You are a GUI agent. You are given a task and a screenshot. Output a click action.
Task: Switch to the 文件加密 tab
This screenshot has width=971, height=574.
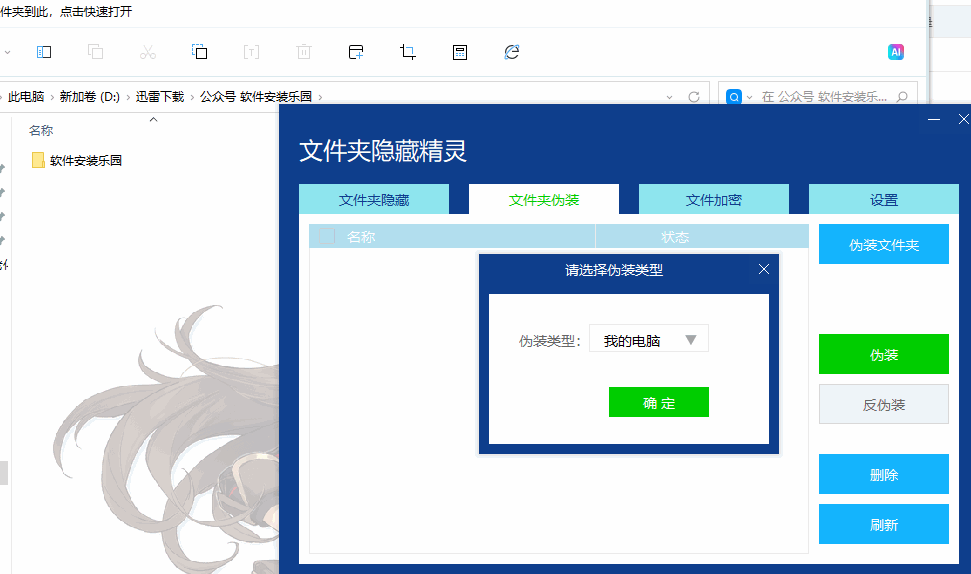click(x=713, y=200)
